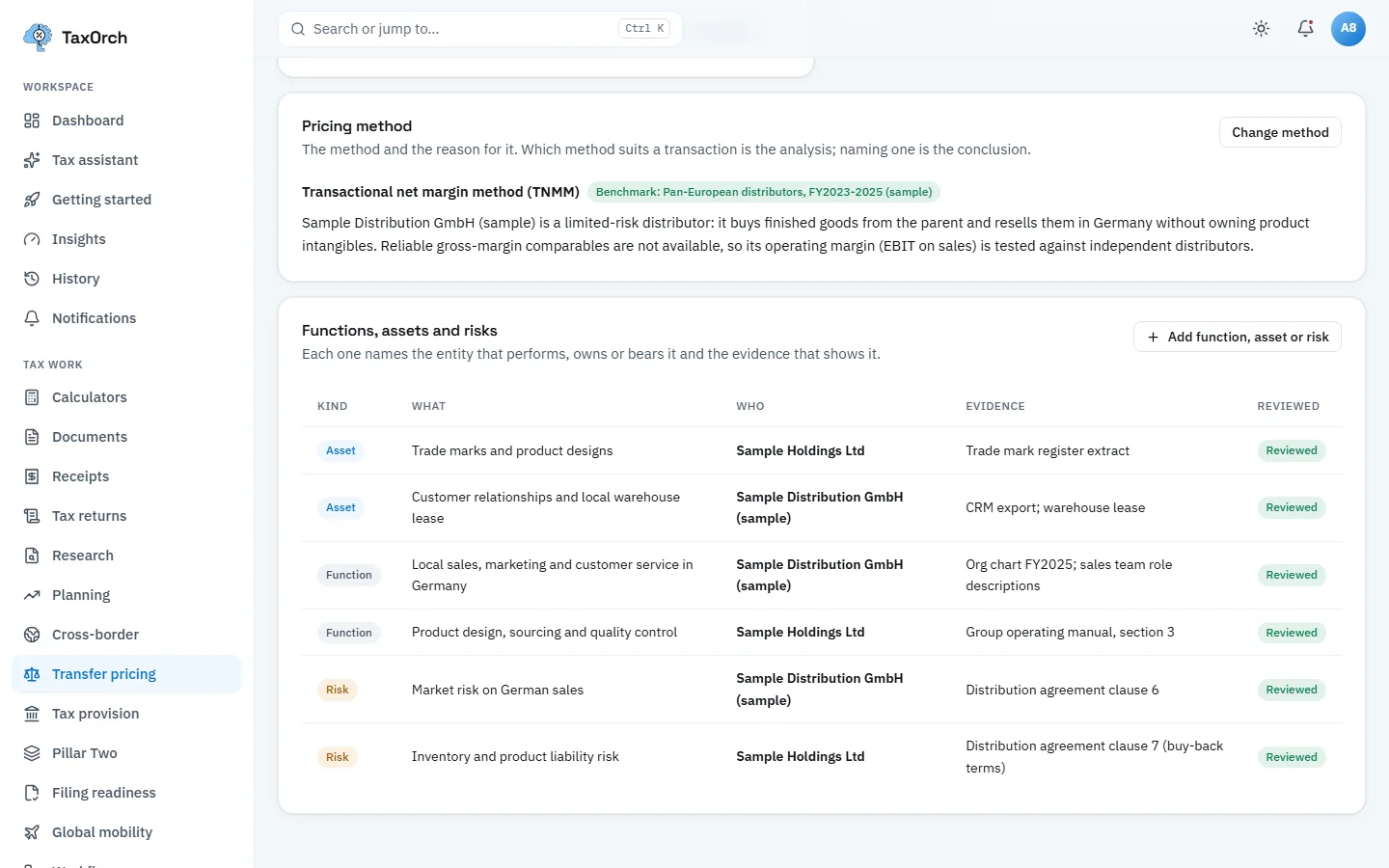Open the Pillar Two section
The image size is (1389, 868).
[x=126, y=753]
